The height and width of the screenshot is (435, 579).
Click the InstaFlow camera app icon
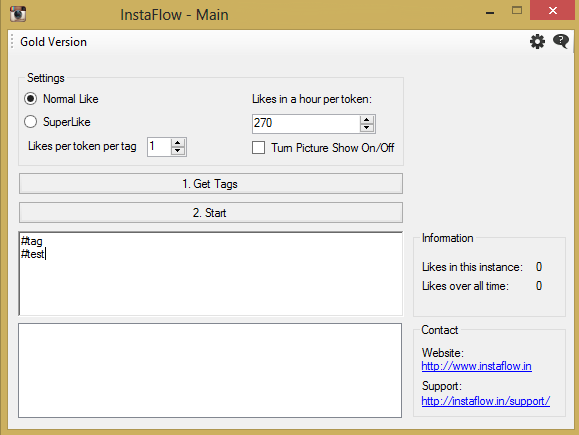pyautogui.click(x=18, y=14)
